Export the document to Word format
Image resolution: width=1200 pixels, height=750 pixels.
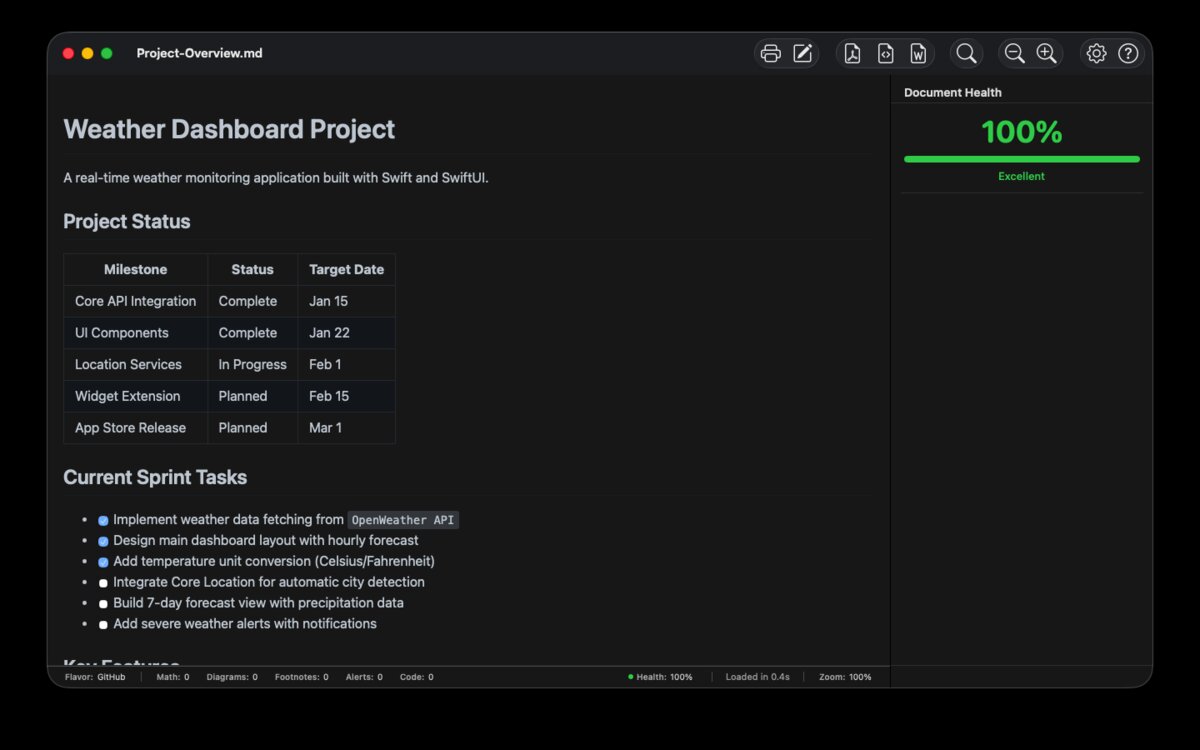tap(918, 53)
